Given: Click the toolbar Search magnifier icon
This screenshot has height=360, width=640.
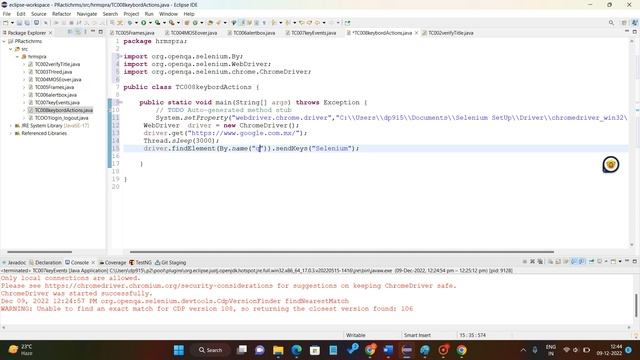Looking at the screenshot, I should 611,23.
